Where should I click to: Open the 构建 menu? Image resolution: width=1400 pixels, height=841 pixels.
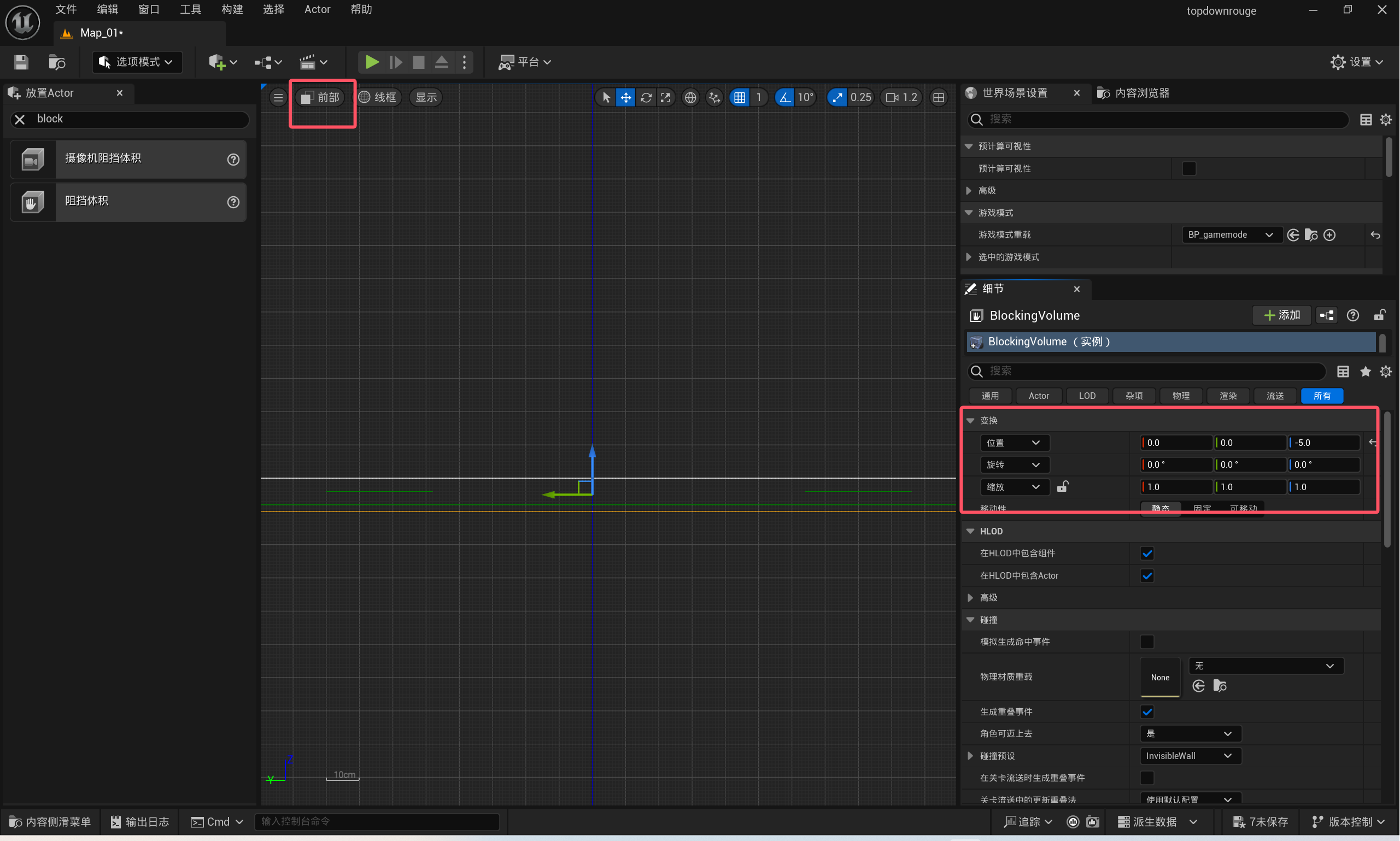[232, 9]
